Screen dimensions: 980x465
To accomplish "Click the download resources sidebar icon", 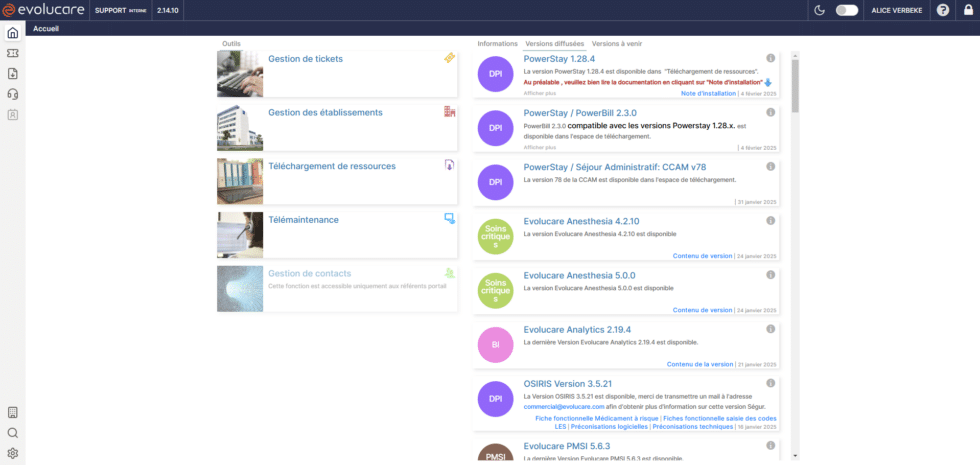I will pyautogui.click(x=12, y=74).
